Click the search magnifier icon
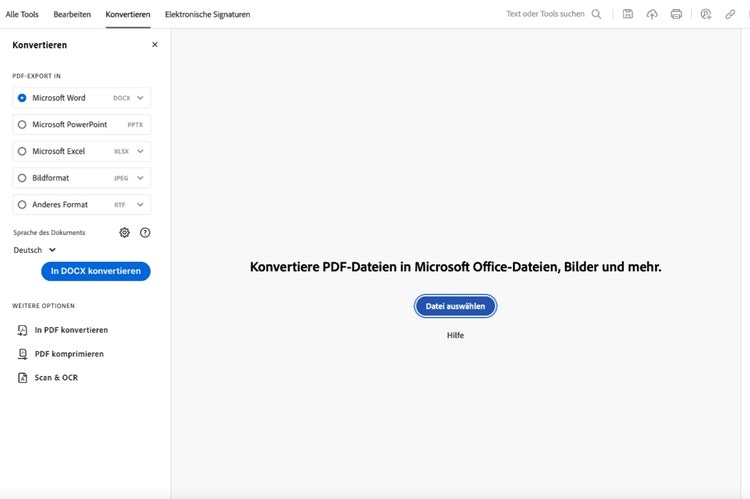 pyautogui.click(x=597, y=14)
